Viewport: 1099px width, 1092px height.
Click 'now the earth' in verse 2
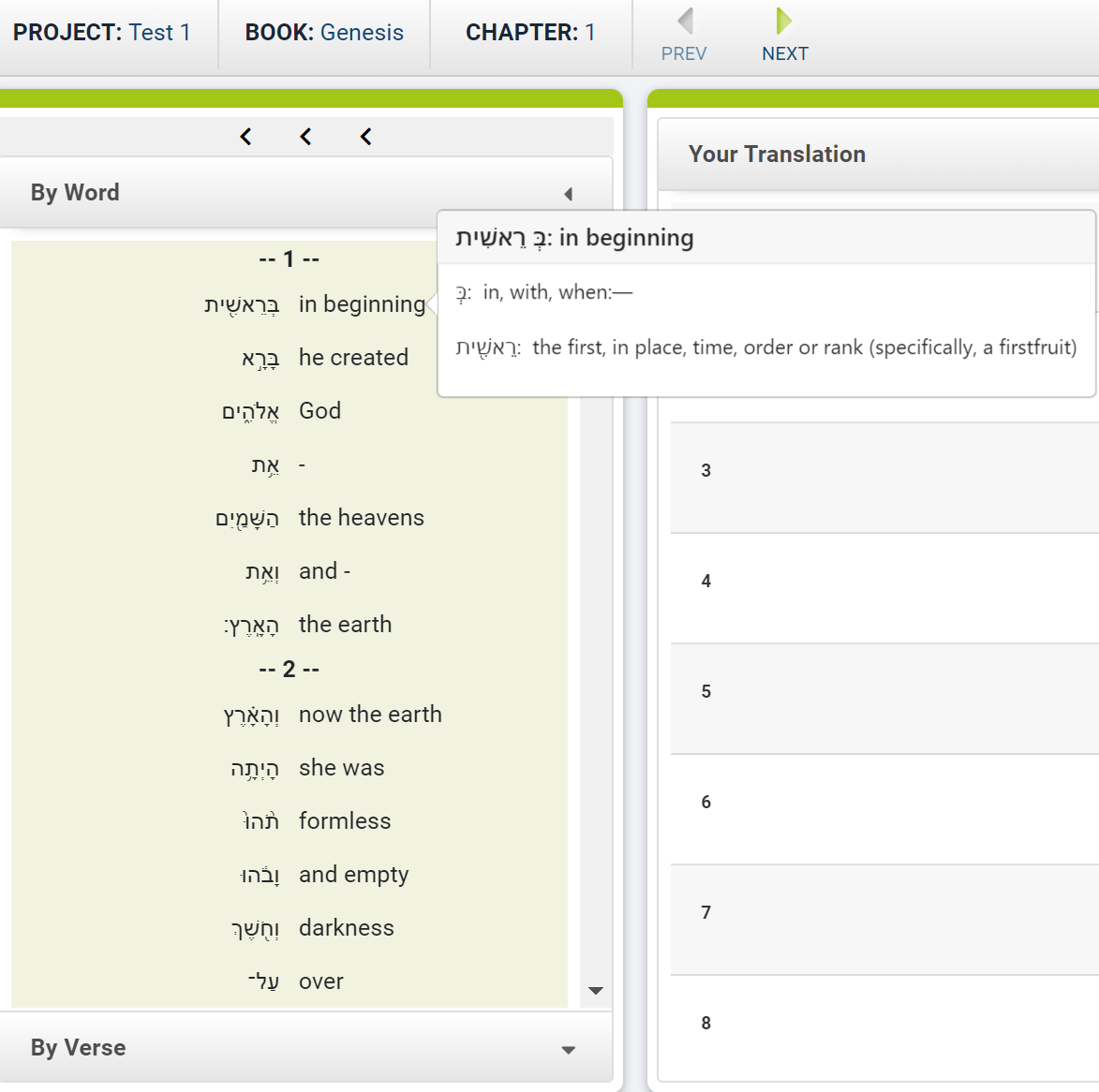tap(370, 715)
